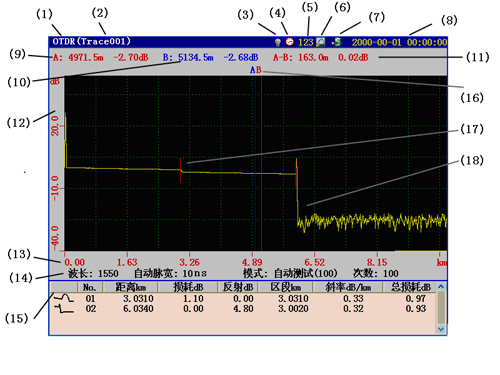Click the blue A cursor label above graph
500x375 pixels.
(253, 70)
